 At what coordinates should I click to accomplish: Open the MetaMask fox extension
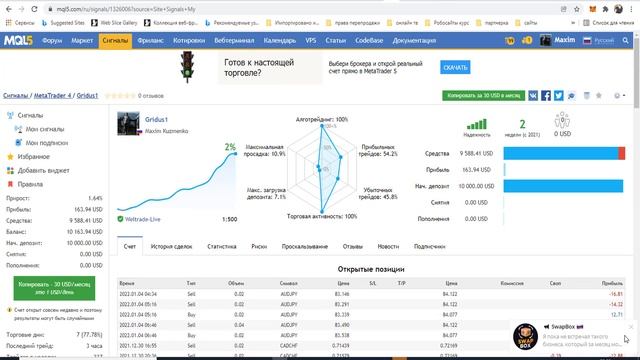tap(592, 9)
